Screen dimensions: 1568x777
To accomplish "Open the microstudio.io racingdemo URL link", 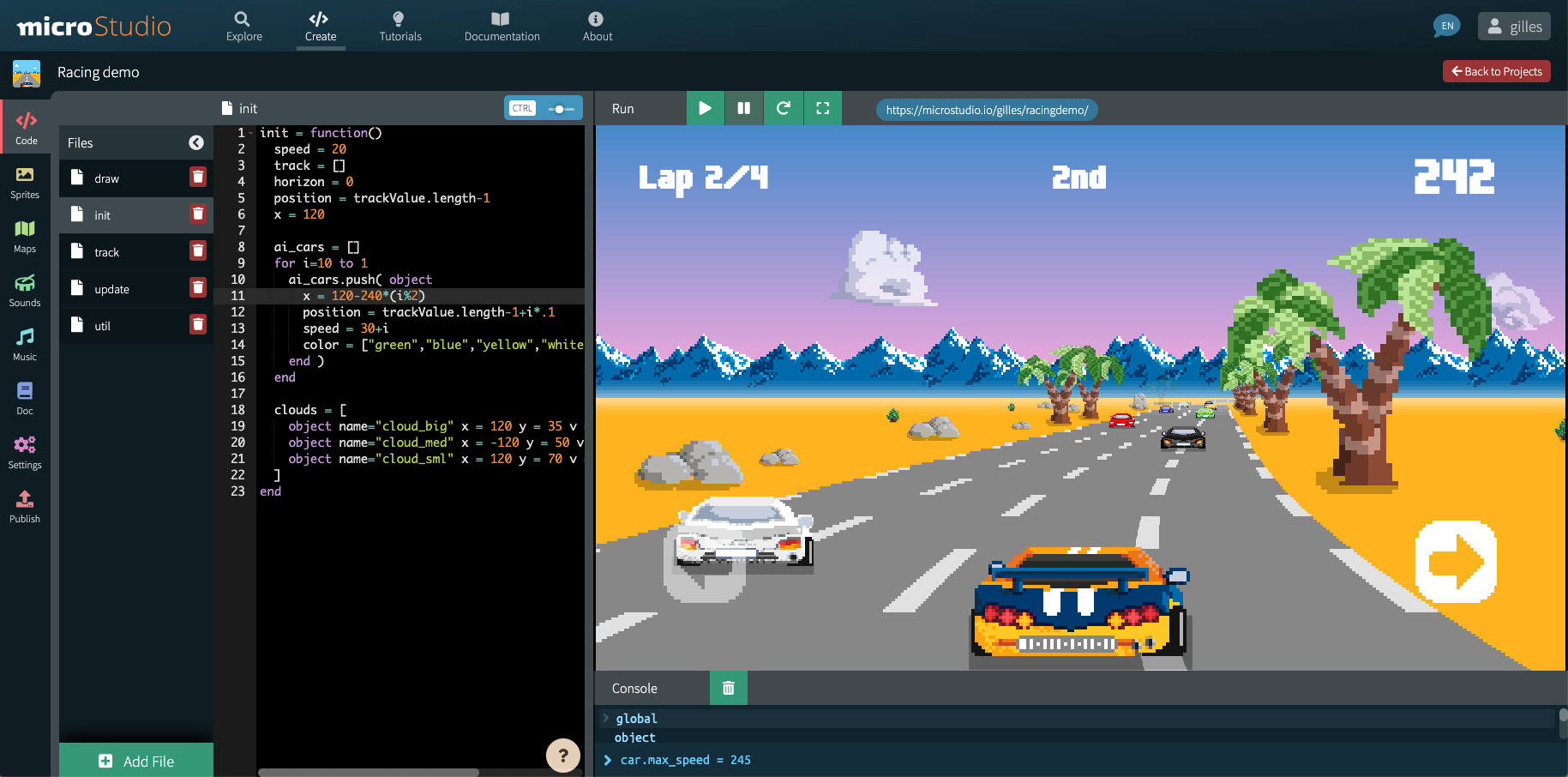I will tap(987, 110).
